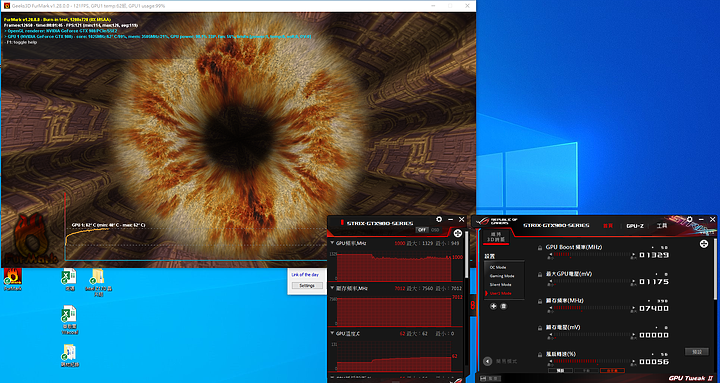Unlock the GPU Boost frequency lock icon

pyautogui.click(x=540, y=248)
